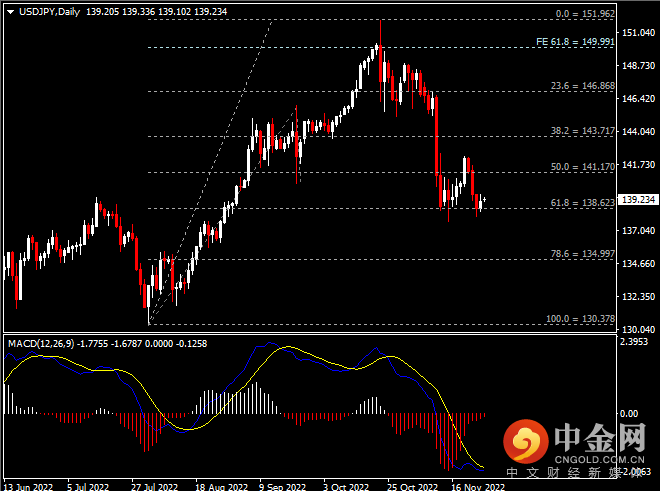The height and width of the screenshot is (491, 660).
Task: Click the 100.0 = 130.378 Fibonacci label
Action: (x=579, y=319)
